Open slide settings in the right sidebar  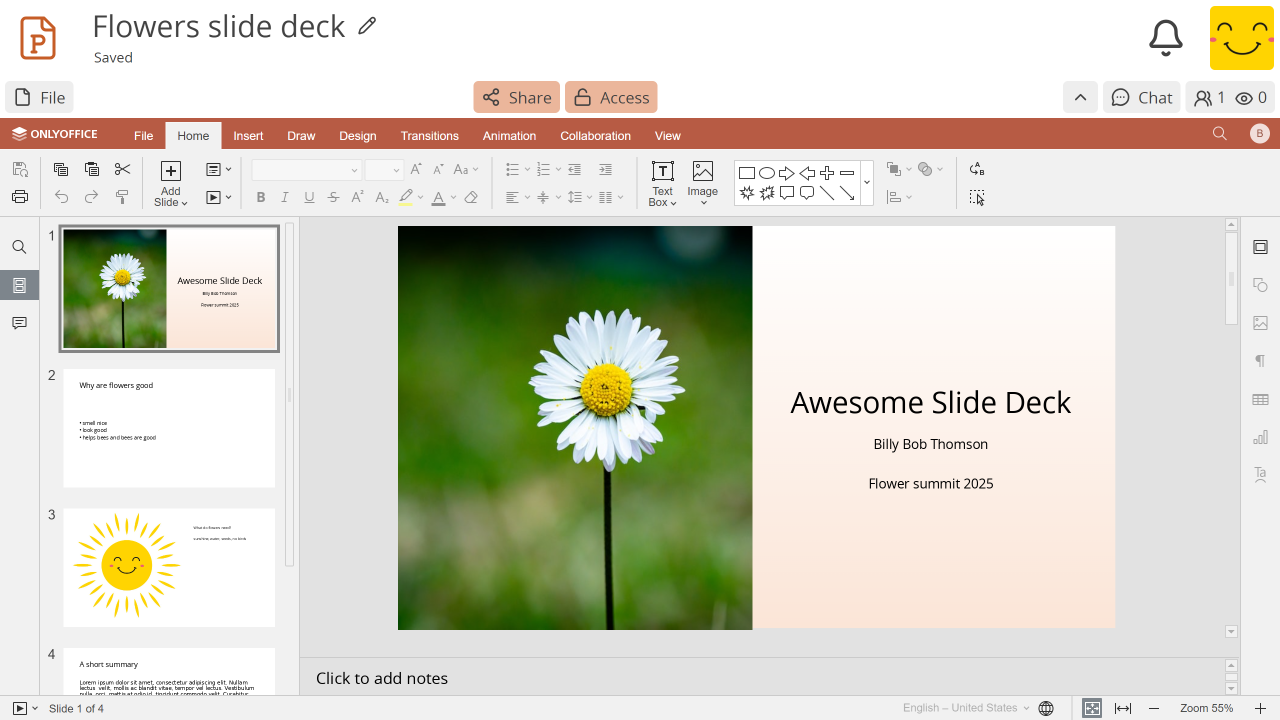click(x=1260, y=247)
